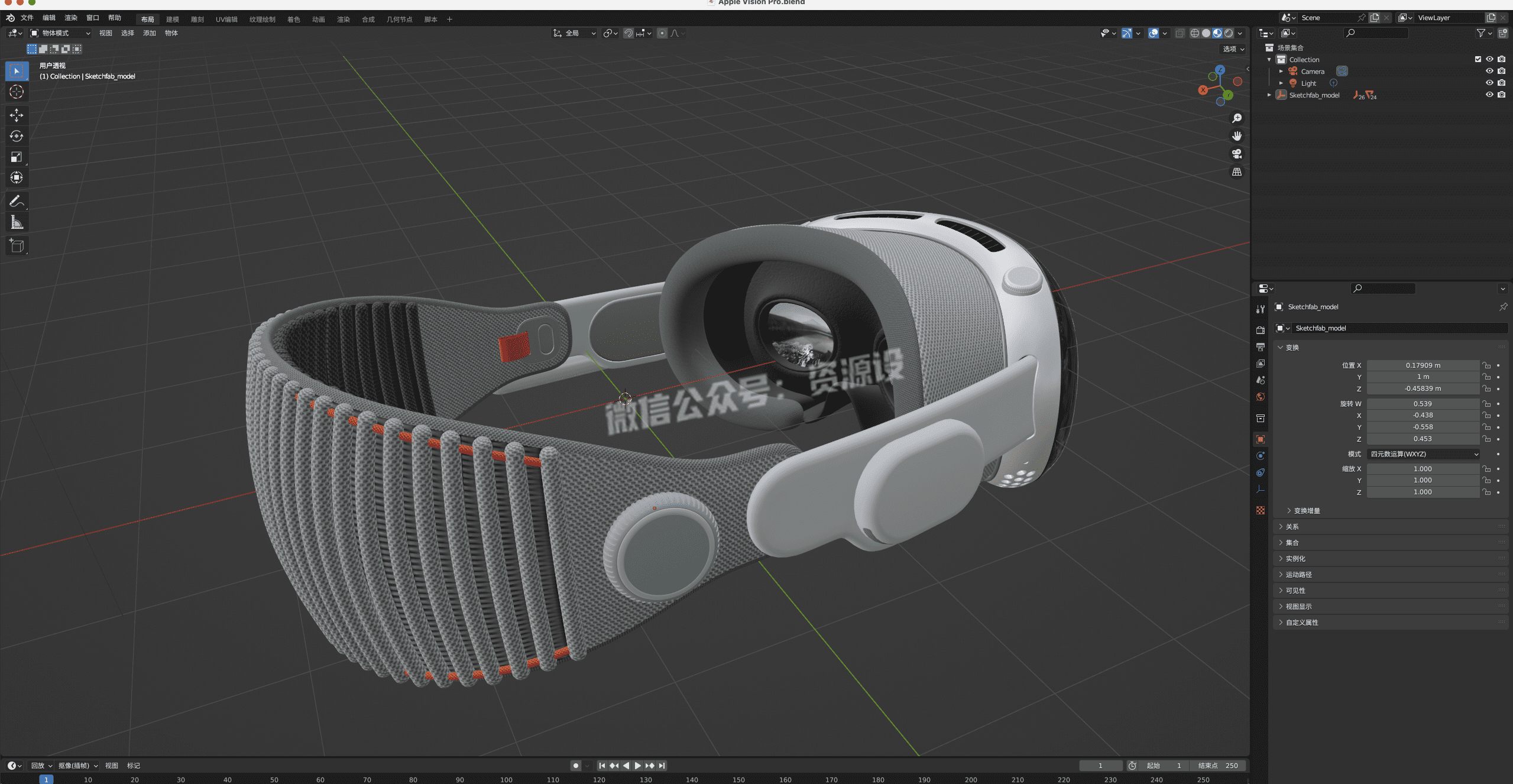Image resolution: width=1513 pixels, height=784 pixels.
Task: Open the 文件 menu
Action: pyautogui.click(x=27, y=18)
